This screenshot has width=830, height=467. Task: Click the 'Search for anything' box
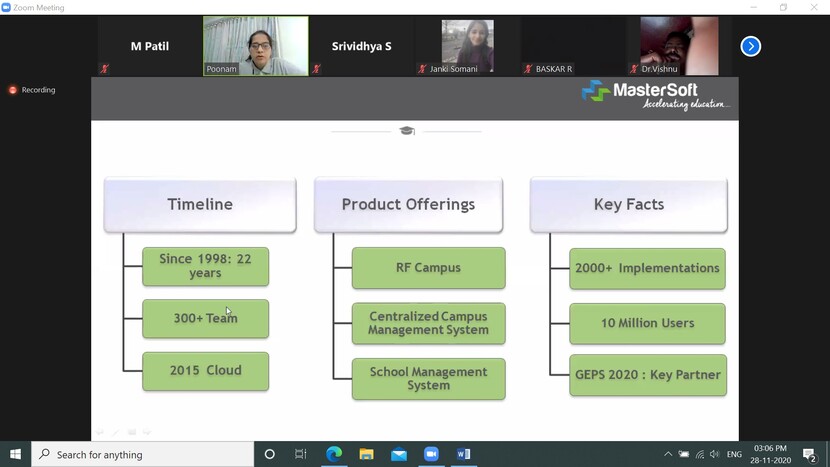(x=143, y=454)
